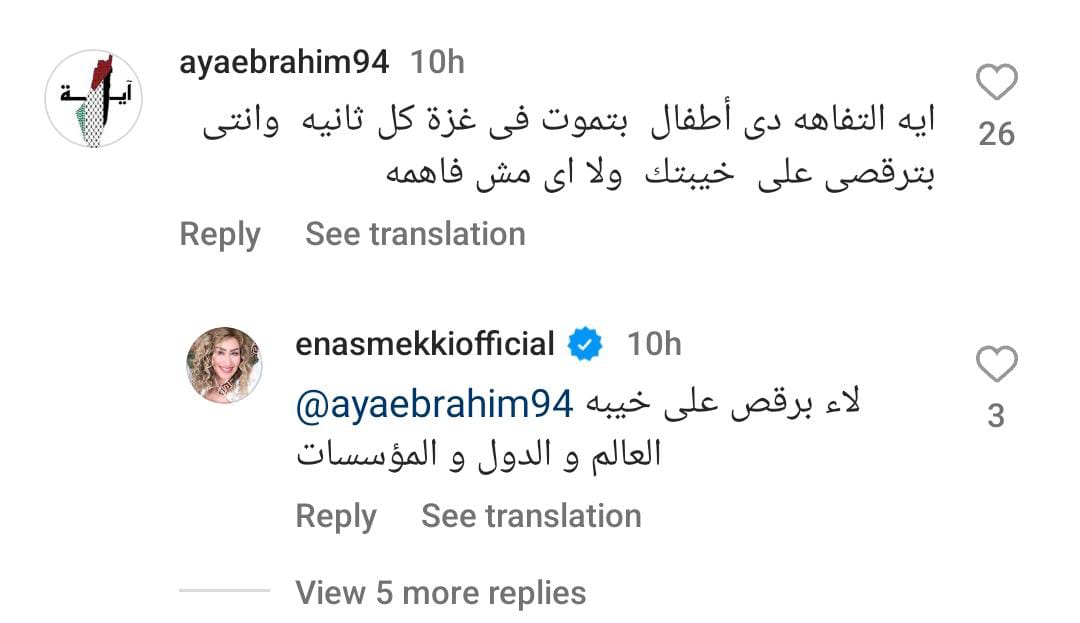The image size is (1080, 623).
Task: View the 26 likes count
Action: [996, 133]
